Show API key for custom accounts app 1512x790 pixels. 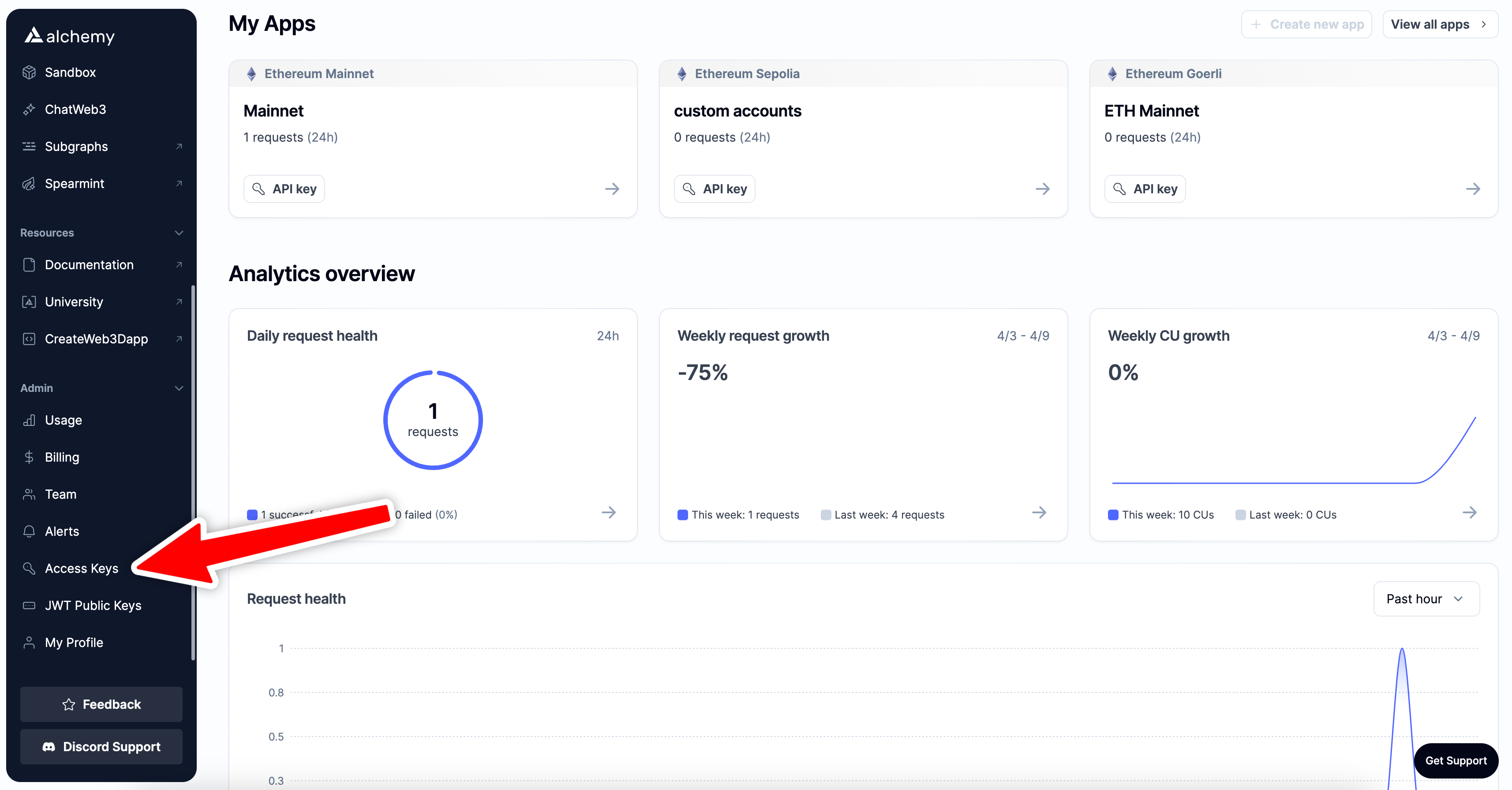715,188
